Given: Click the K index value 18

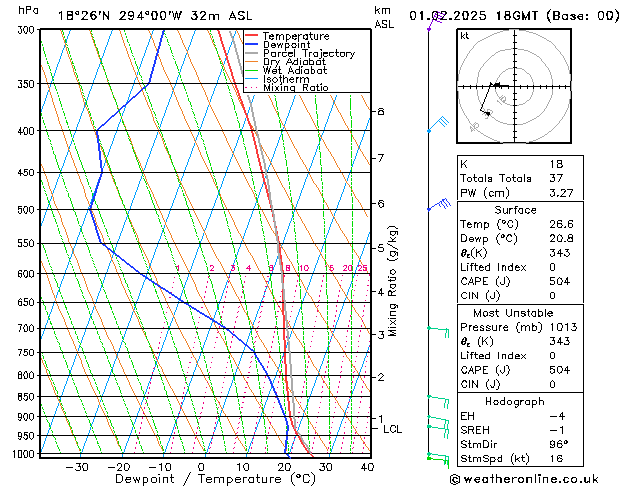Looking at the screenshot, I should coord(556,164).
